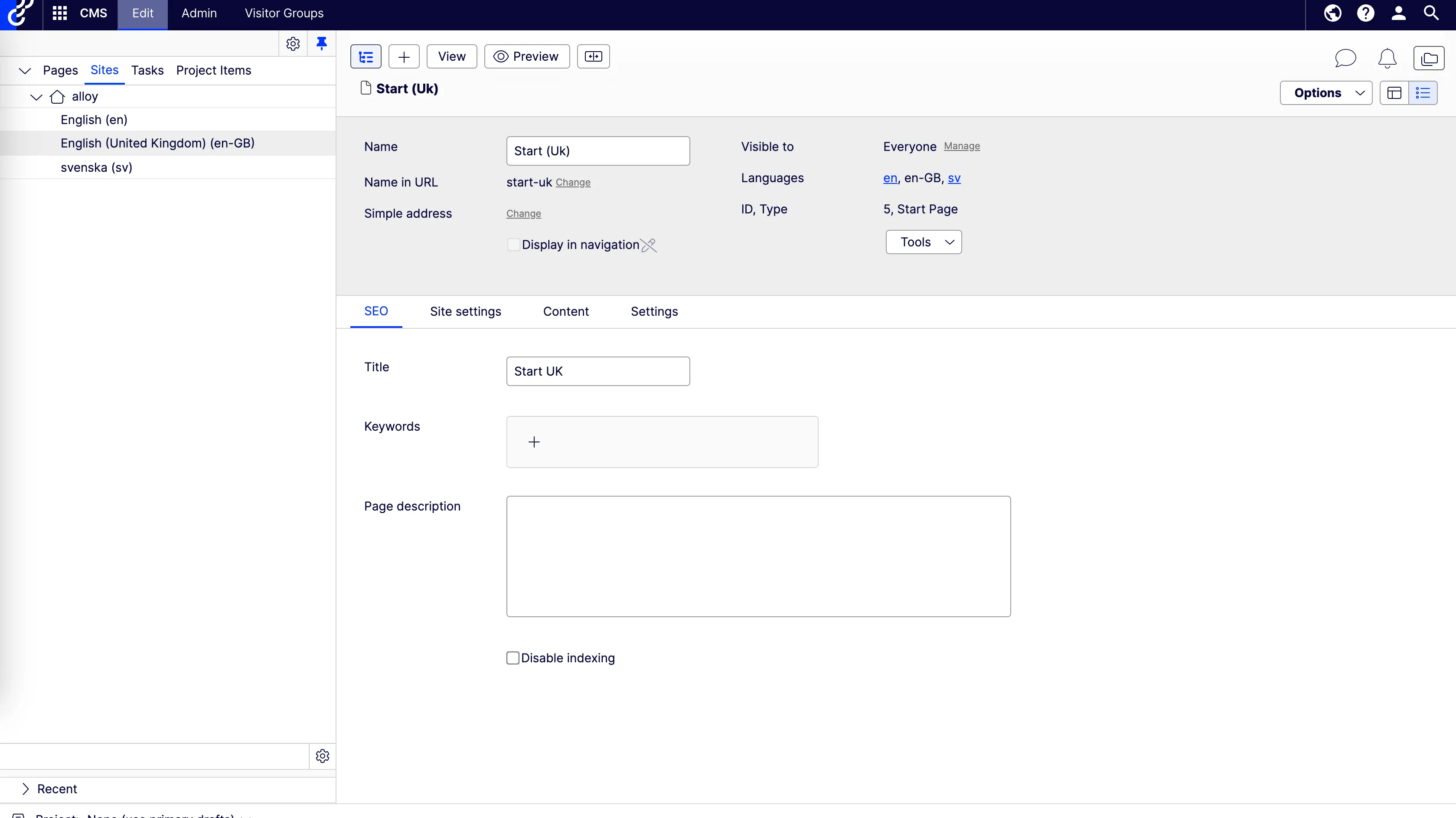Switch to All Properties view
The height and width of the screenshot is (818, 1456).
[x=1423, y=93]
